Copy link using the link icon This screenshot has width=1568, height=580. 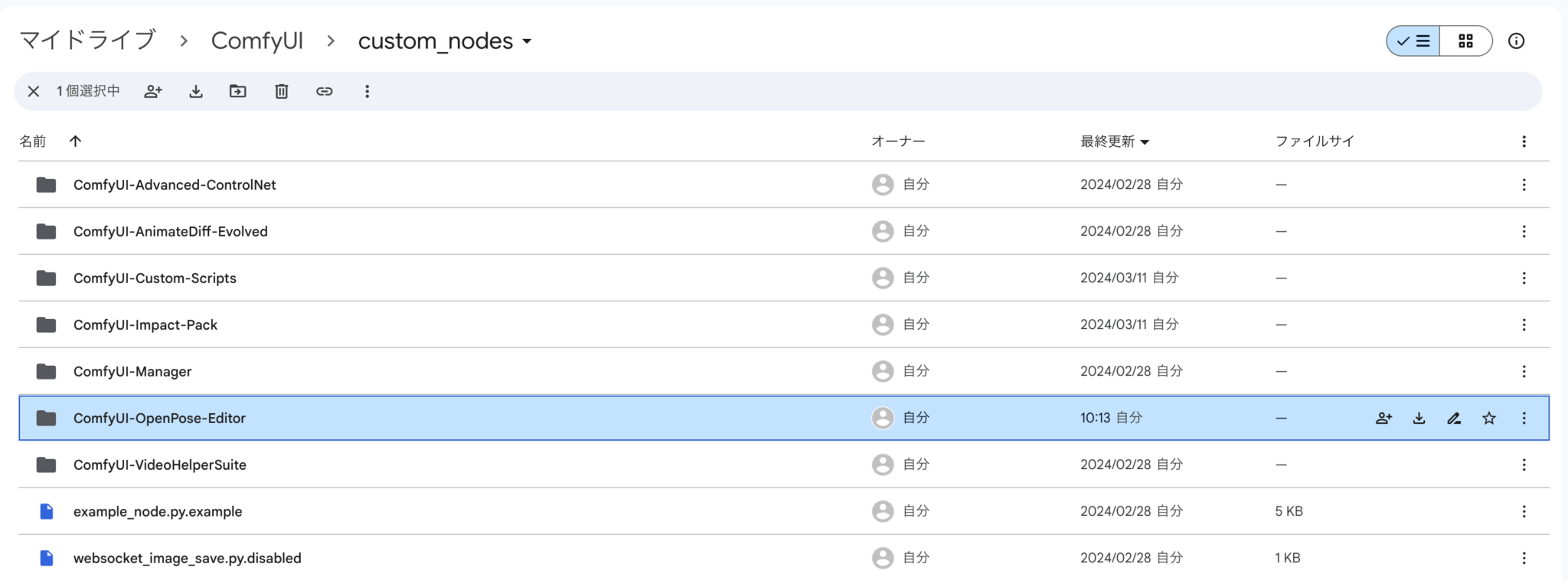(325, 92)
